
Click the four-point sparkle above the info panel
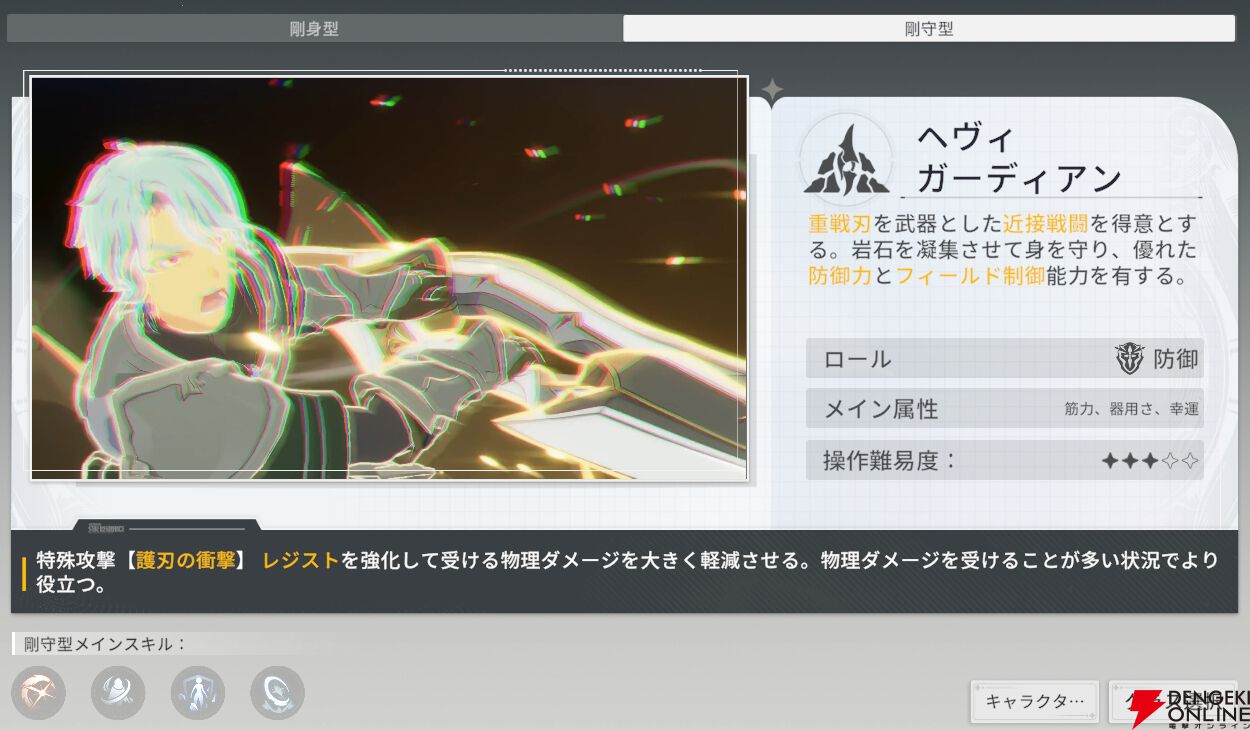pos(772,91)
